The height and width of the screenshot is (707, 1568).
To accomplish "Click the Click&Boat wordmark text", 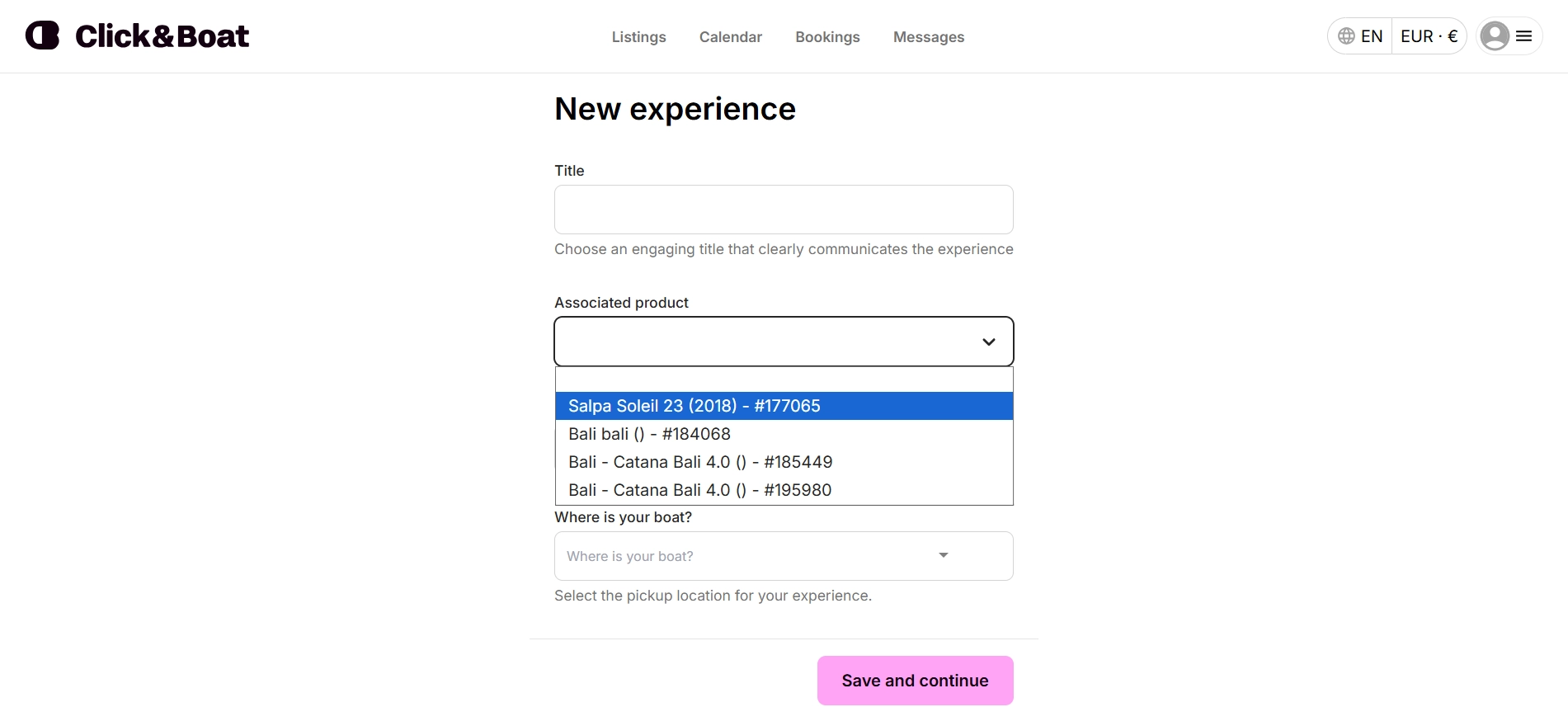I will tap(162, 36).
